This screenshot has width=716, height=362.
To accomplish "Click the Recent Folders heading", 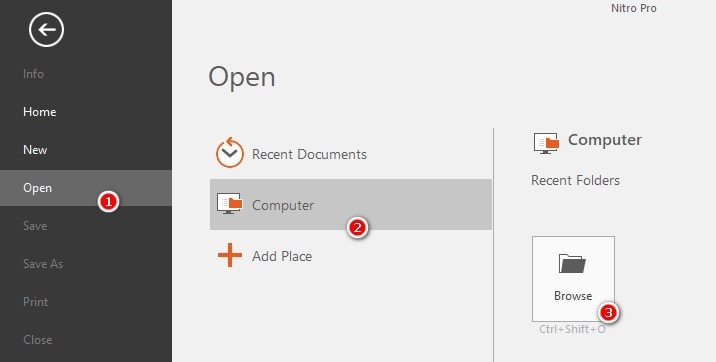I will [575, 180].
